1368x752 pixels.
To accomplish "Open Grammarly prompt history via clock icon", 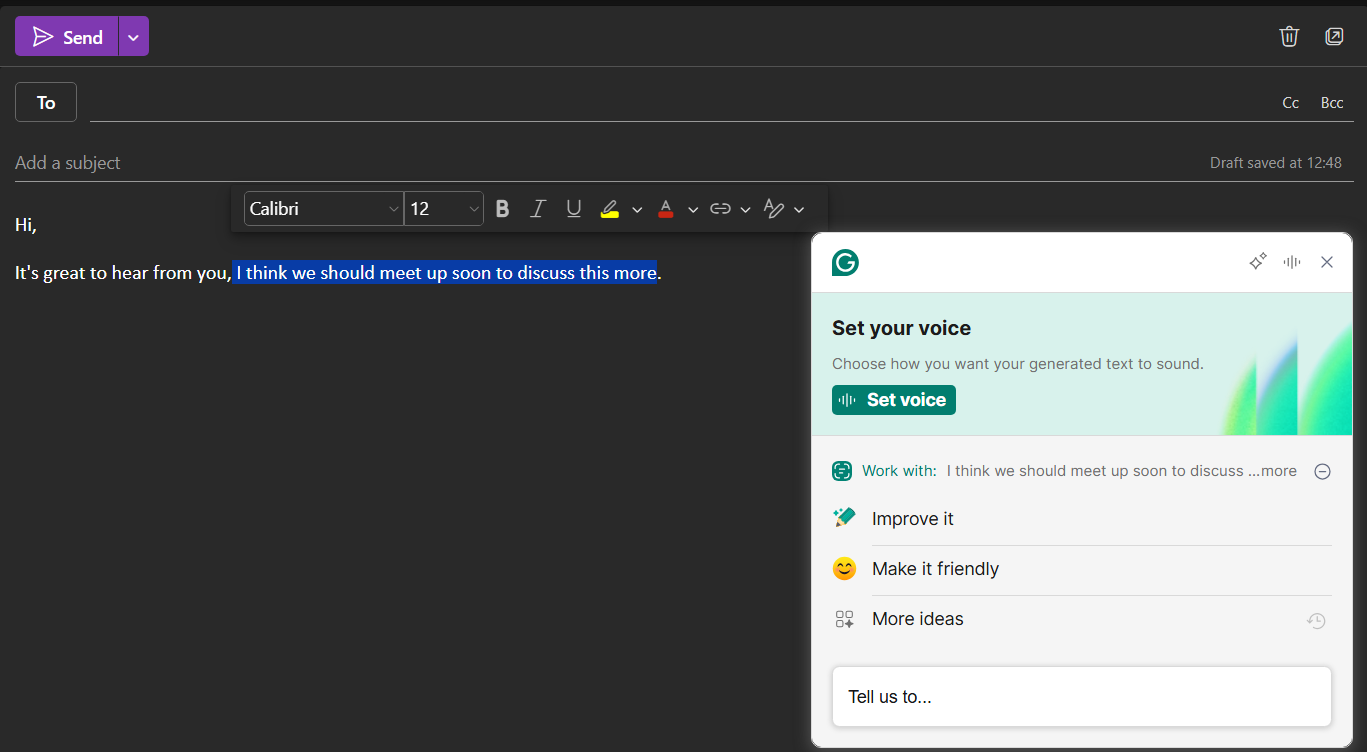I will pos(1316,620).
